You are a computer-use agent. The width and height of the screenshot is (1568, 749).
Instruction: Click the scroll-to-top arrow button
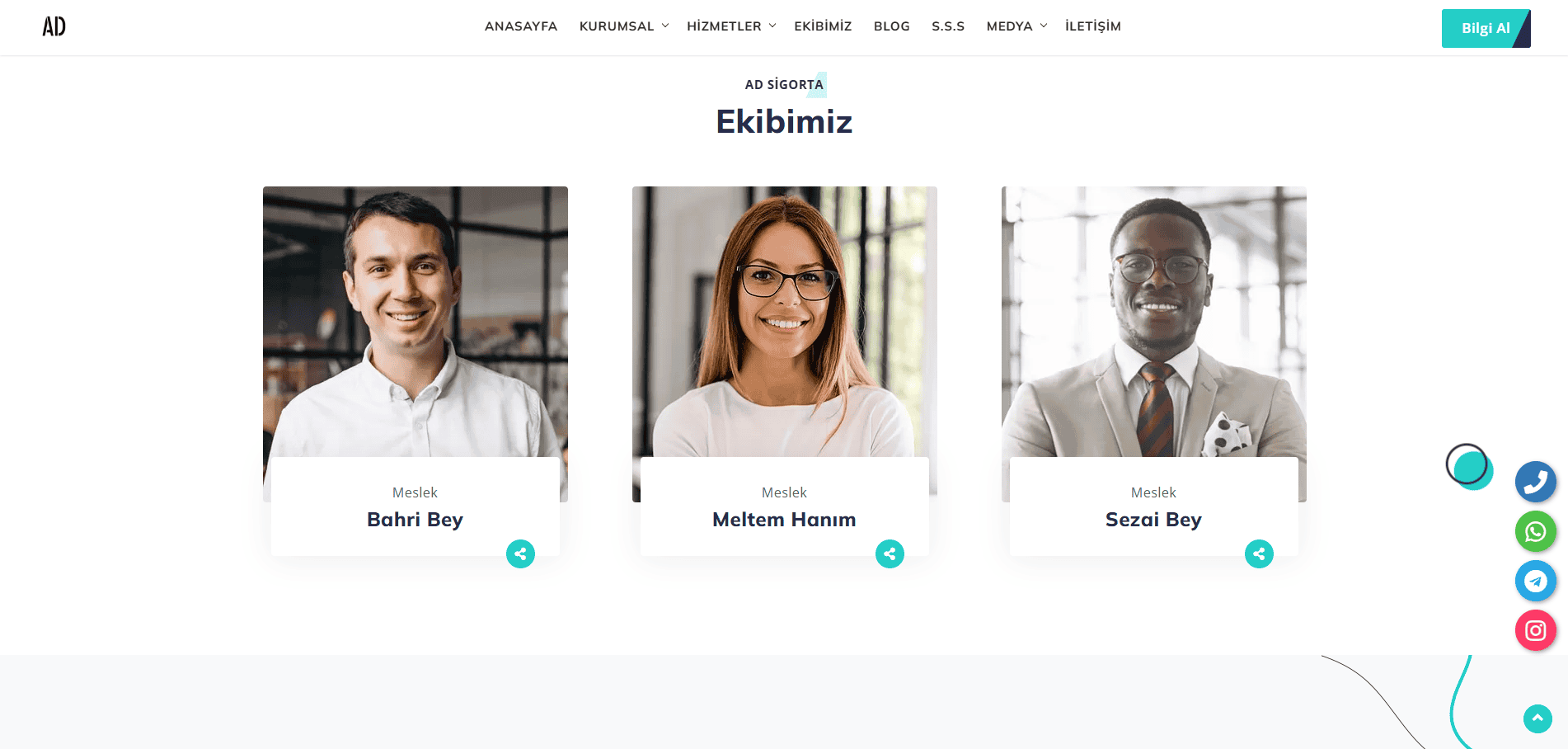click(x=1537, y=718)
